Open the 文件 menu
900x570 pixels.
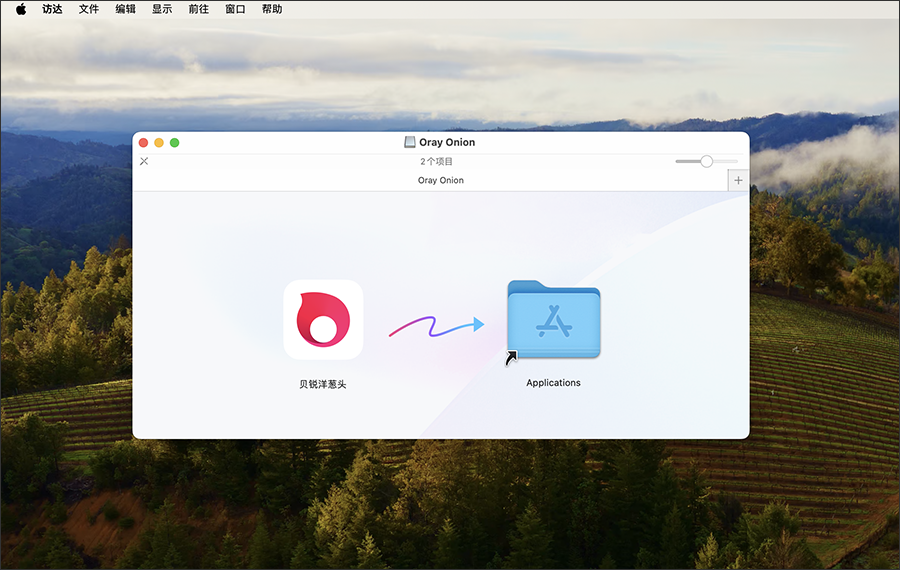89,9
